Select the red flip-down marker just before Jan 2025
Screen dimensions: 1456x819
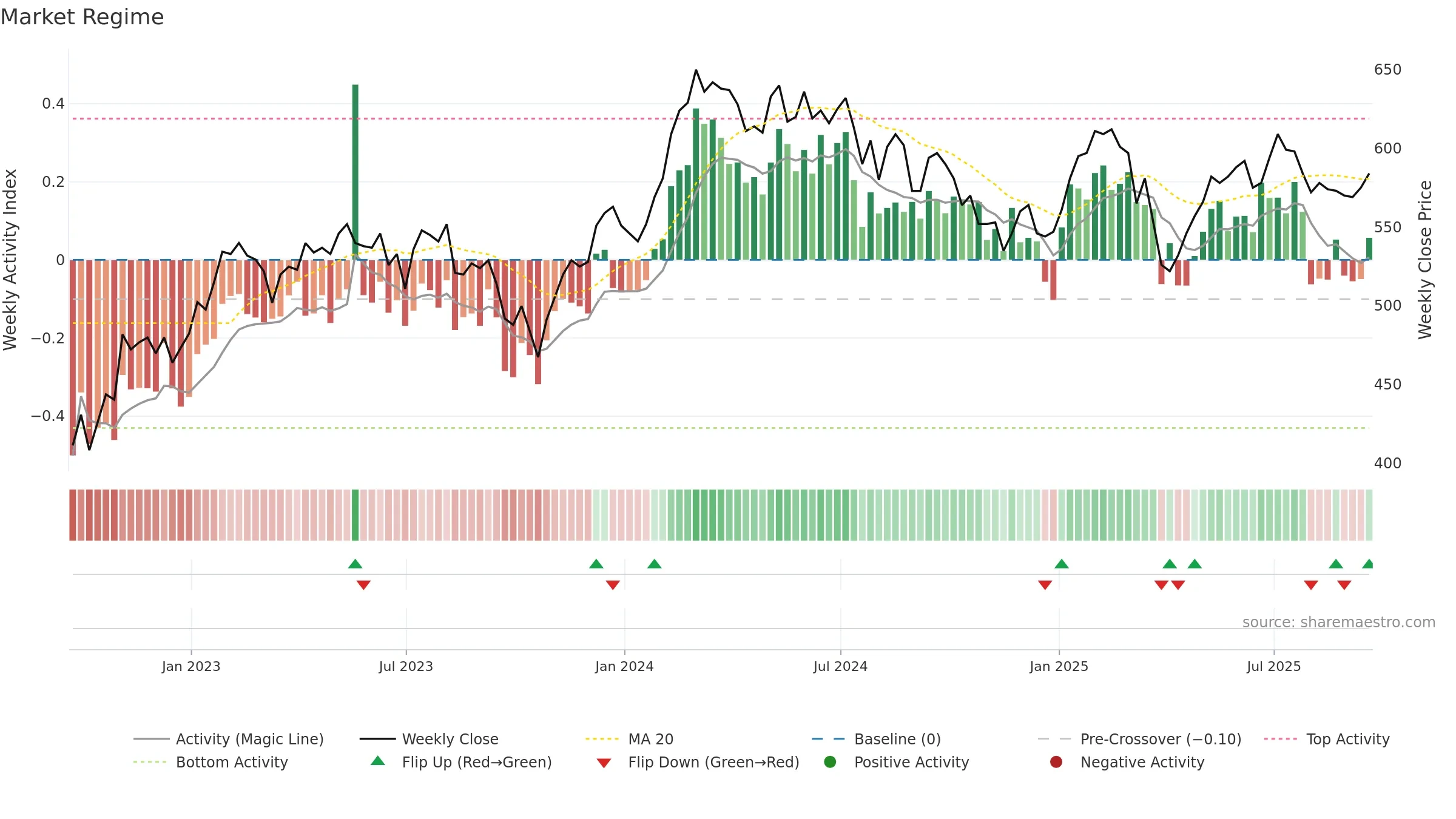[1045, 585]
